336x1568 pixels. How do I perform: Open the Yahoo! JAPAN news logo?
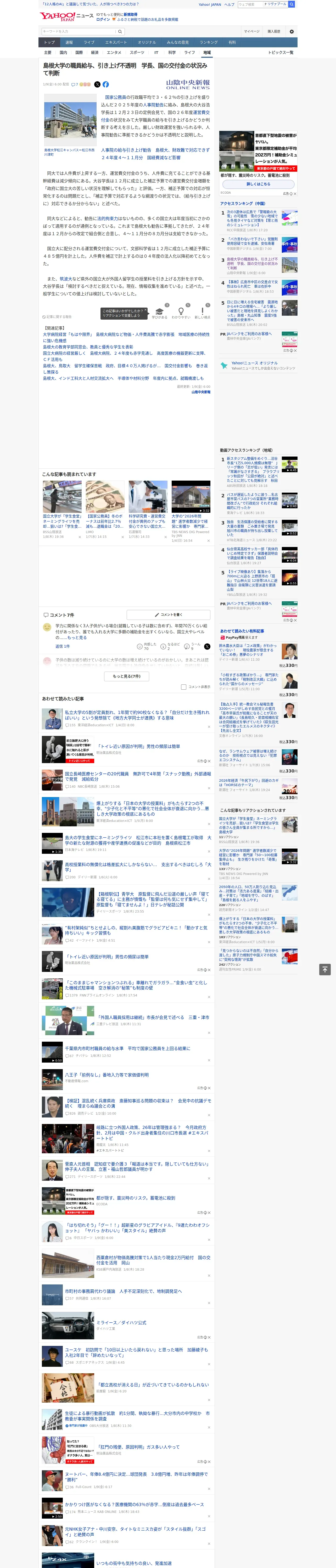click(66, 16)
